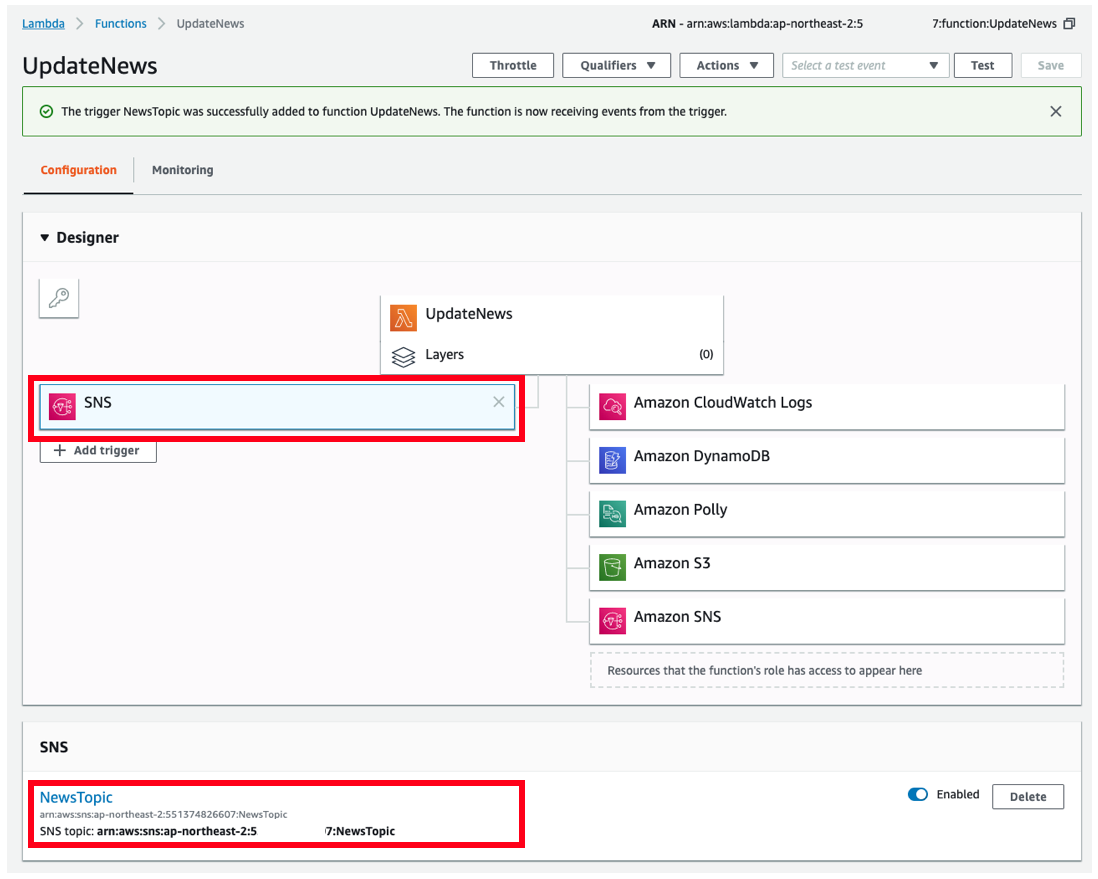This screenshot has height=879, width=1098.
Task: Switch to the Configuration tab
Action: coord(78,170)
